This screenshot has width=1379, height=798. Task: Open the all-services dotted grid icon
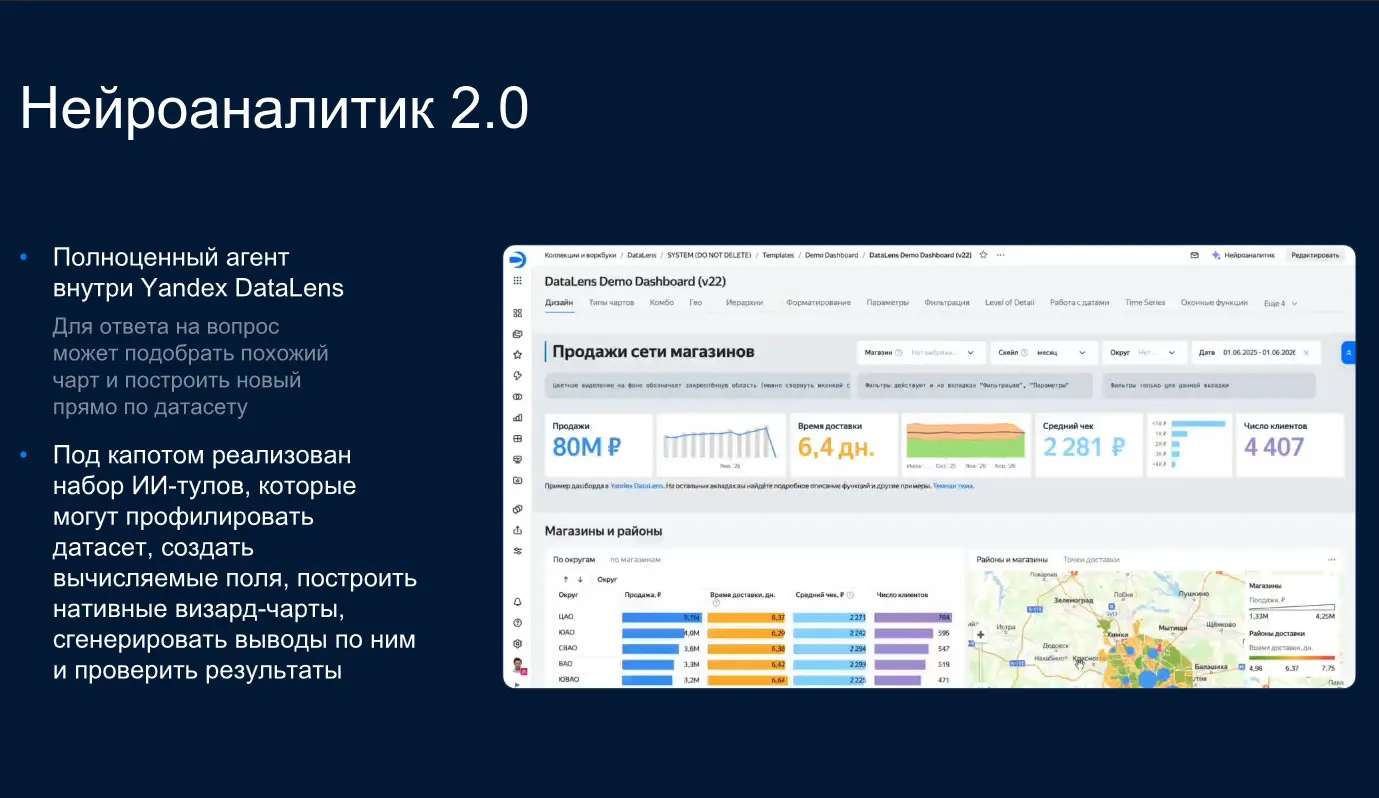pyautogui.click(x=517, y=282)
